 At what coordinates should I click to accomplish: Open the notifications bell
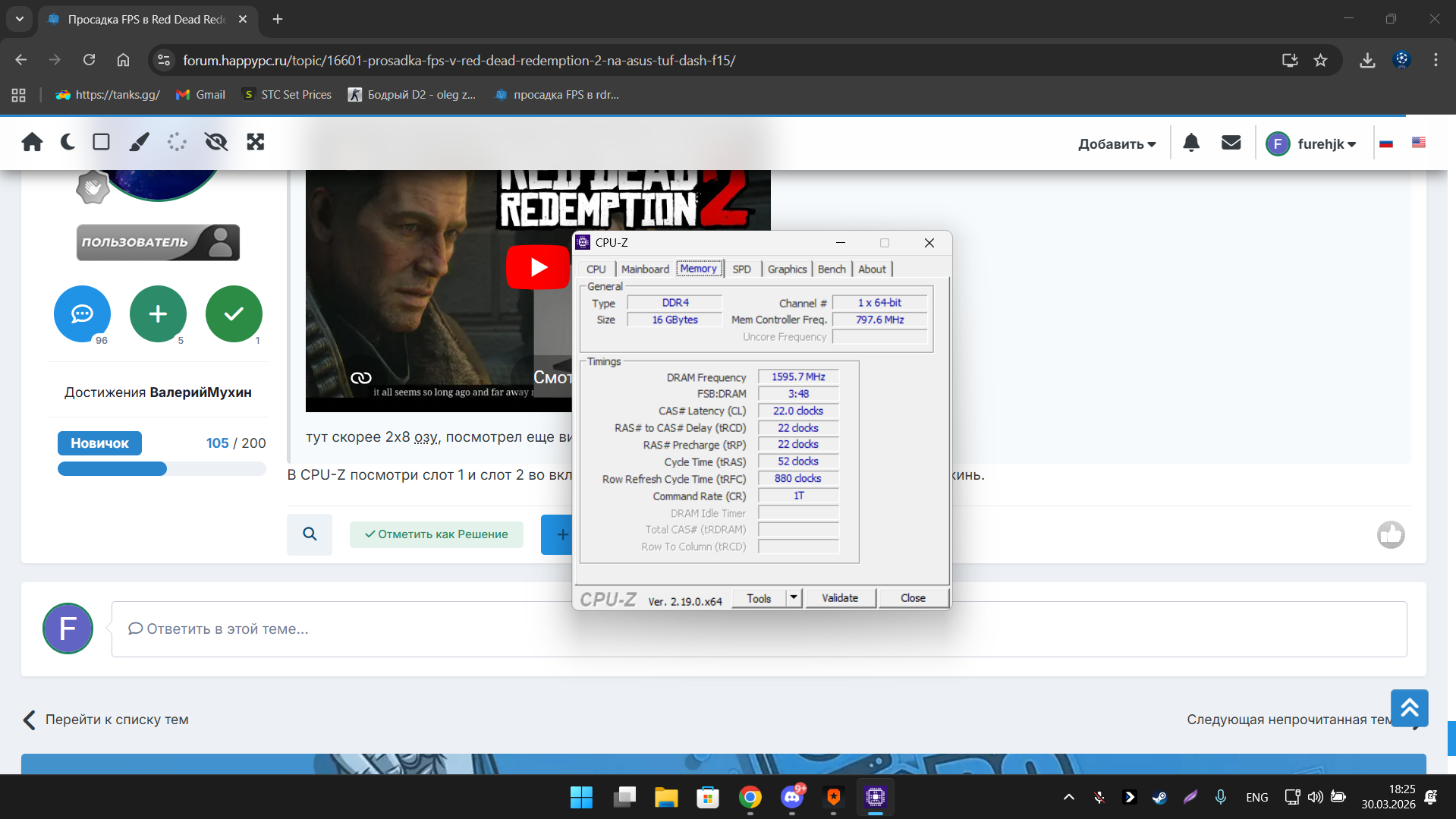click(1191, 143)
